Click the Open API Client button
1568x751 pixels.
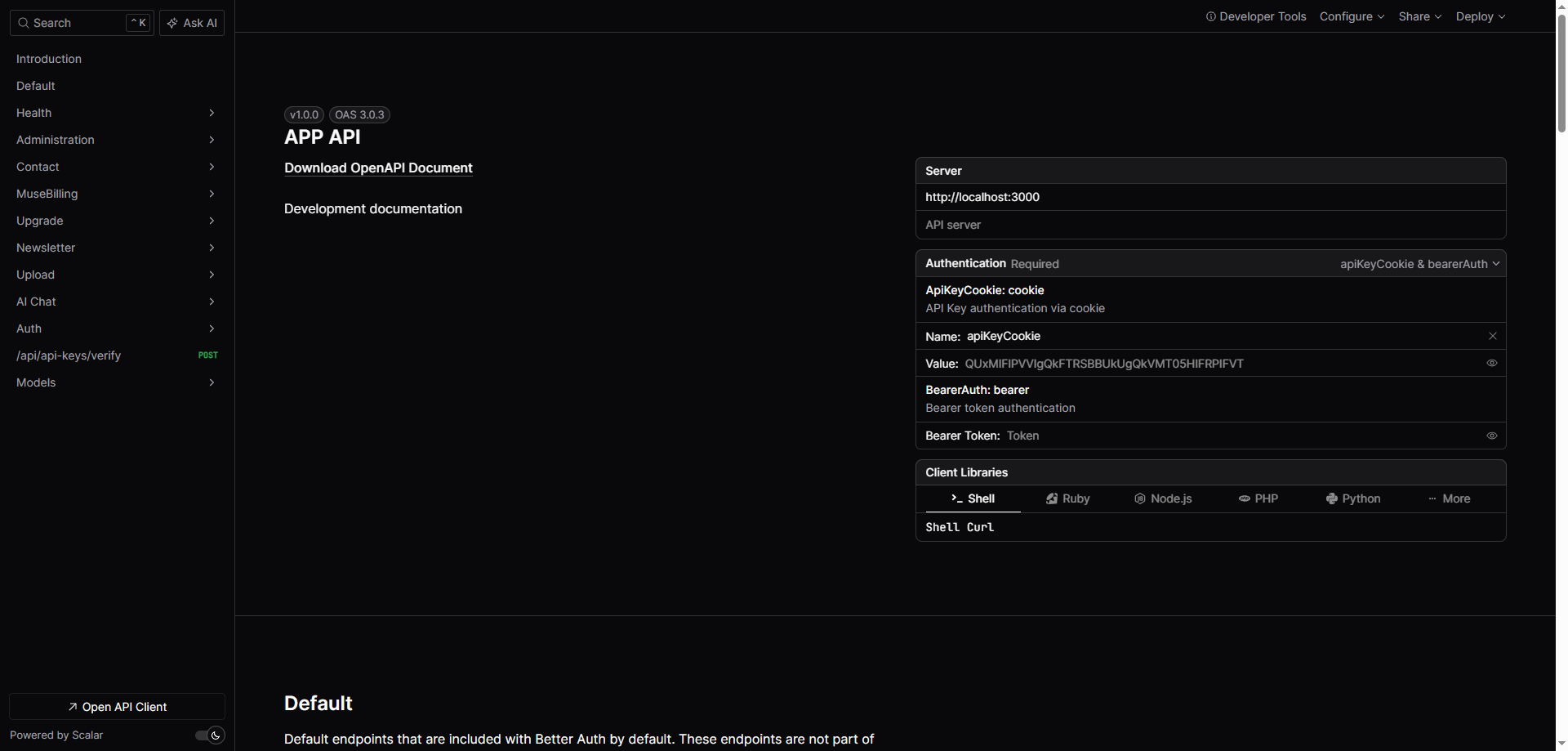pos(117,707)
